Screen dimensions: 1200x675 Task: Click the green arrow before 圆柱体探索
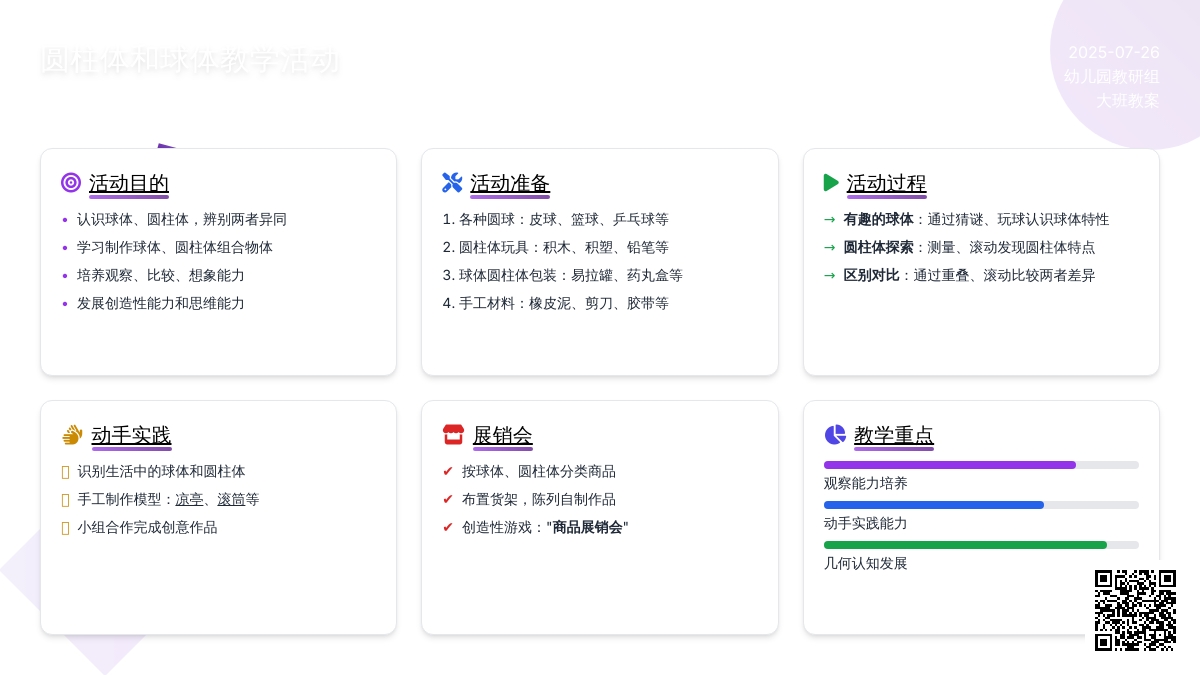click(x=829, y=247)
